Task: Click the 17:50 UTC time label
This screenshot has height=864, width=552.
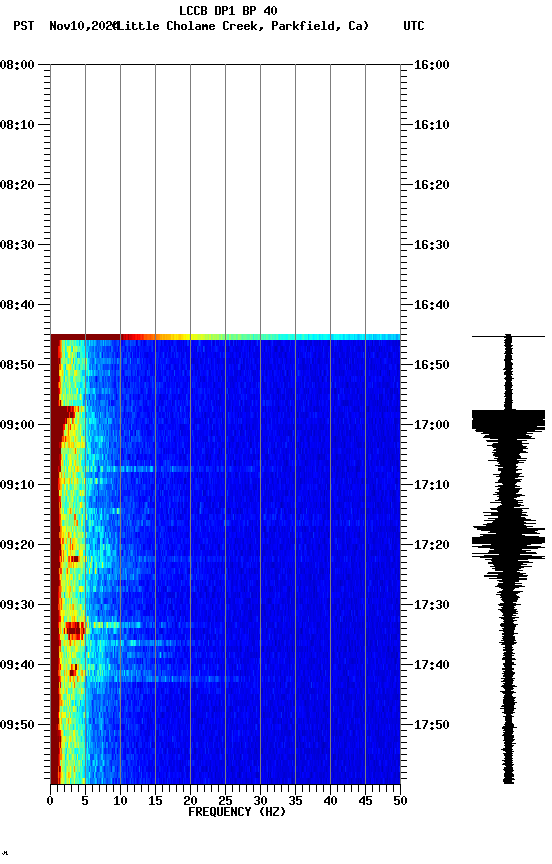Action: coord(432,725)
